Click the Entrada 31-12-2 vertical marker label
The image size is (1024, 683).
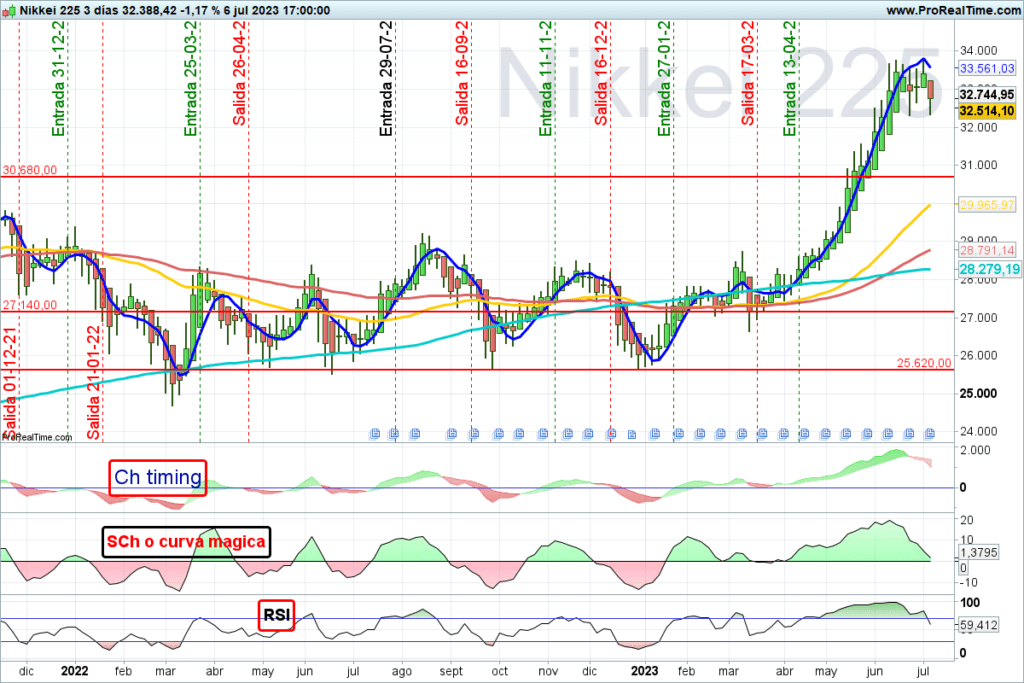point(59,78)
